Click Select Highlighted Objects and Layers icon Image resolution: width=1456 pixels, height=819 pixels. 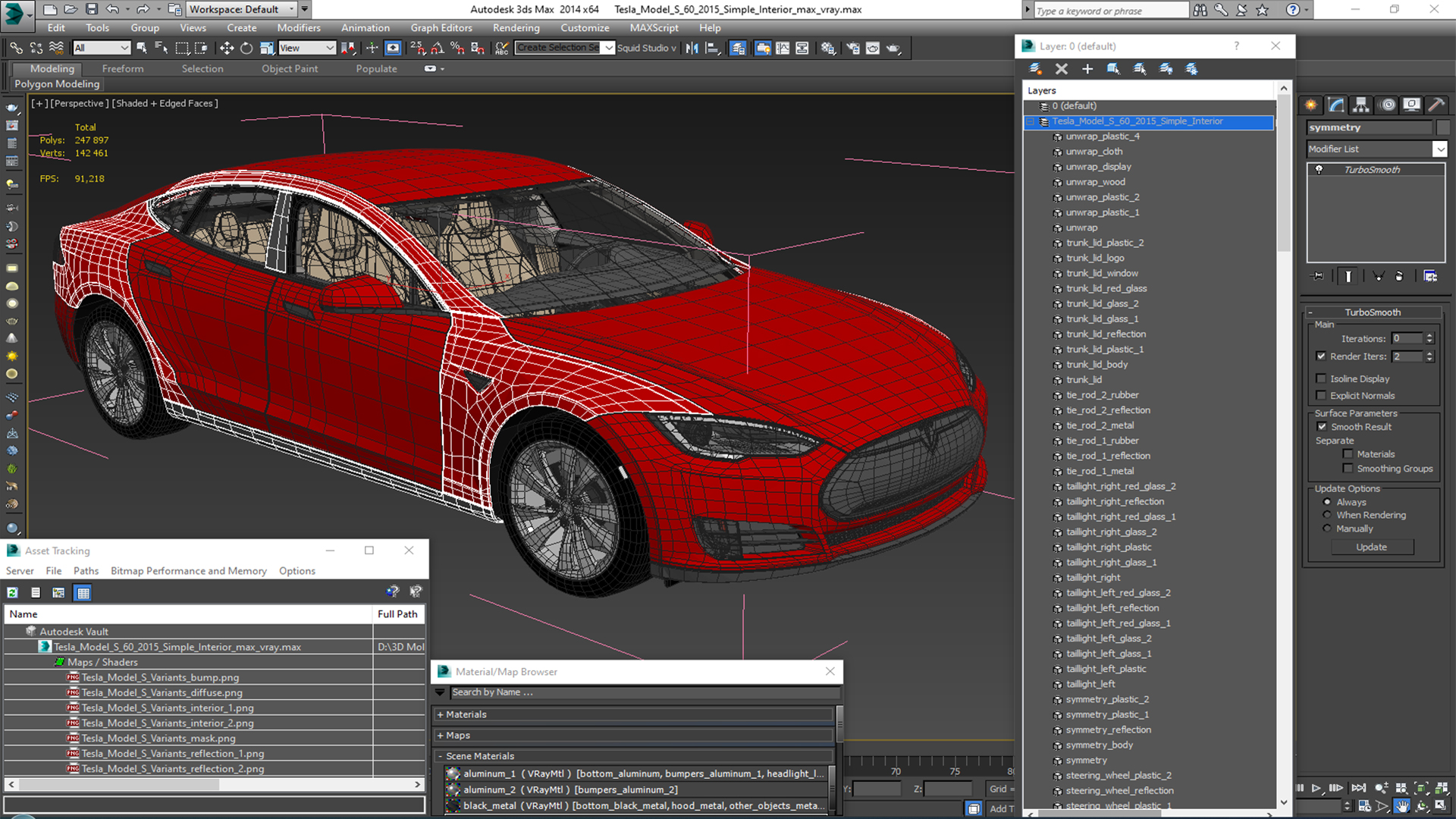[x=1113, y=69]
